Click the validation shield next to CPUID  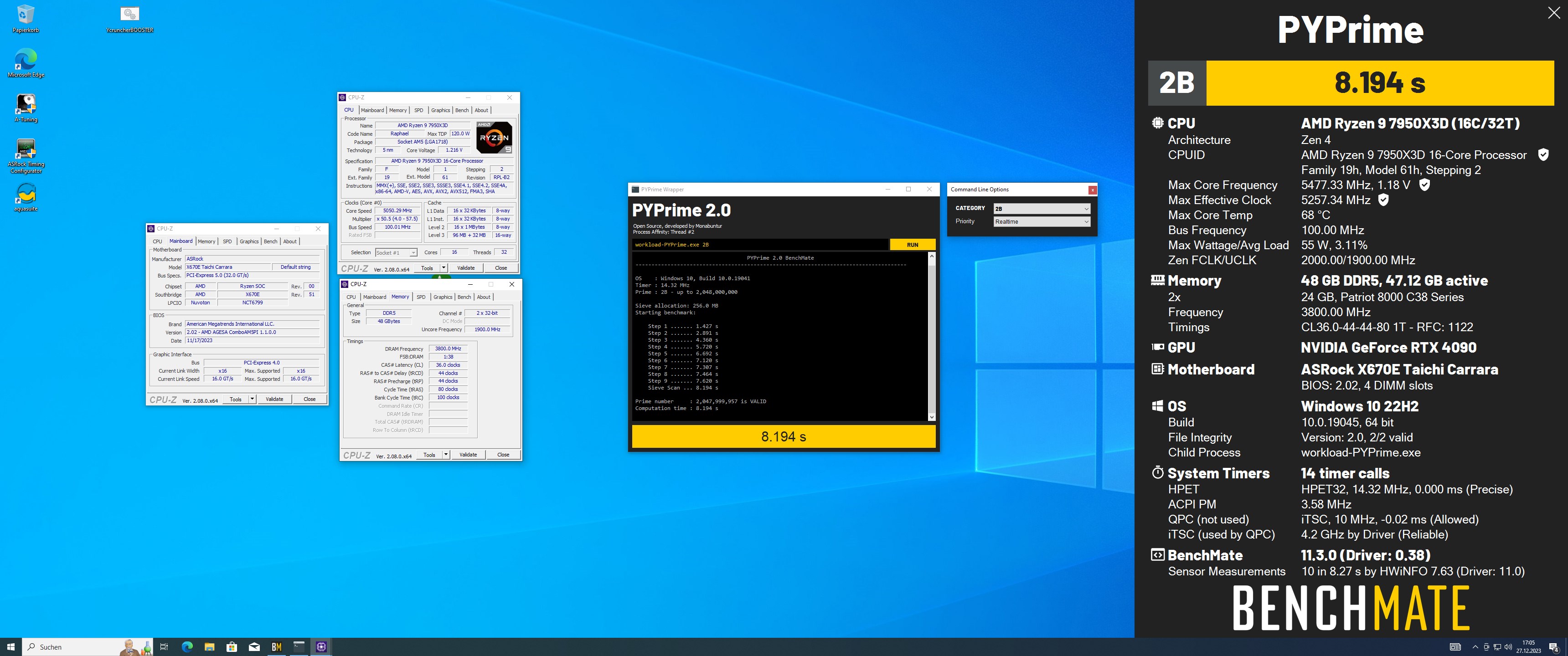[1543, 154]
